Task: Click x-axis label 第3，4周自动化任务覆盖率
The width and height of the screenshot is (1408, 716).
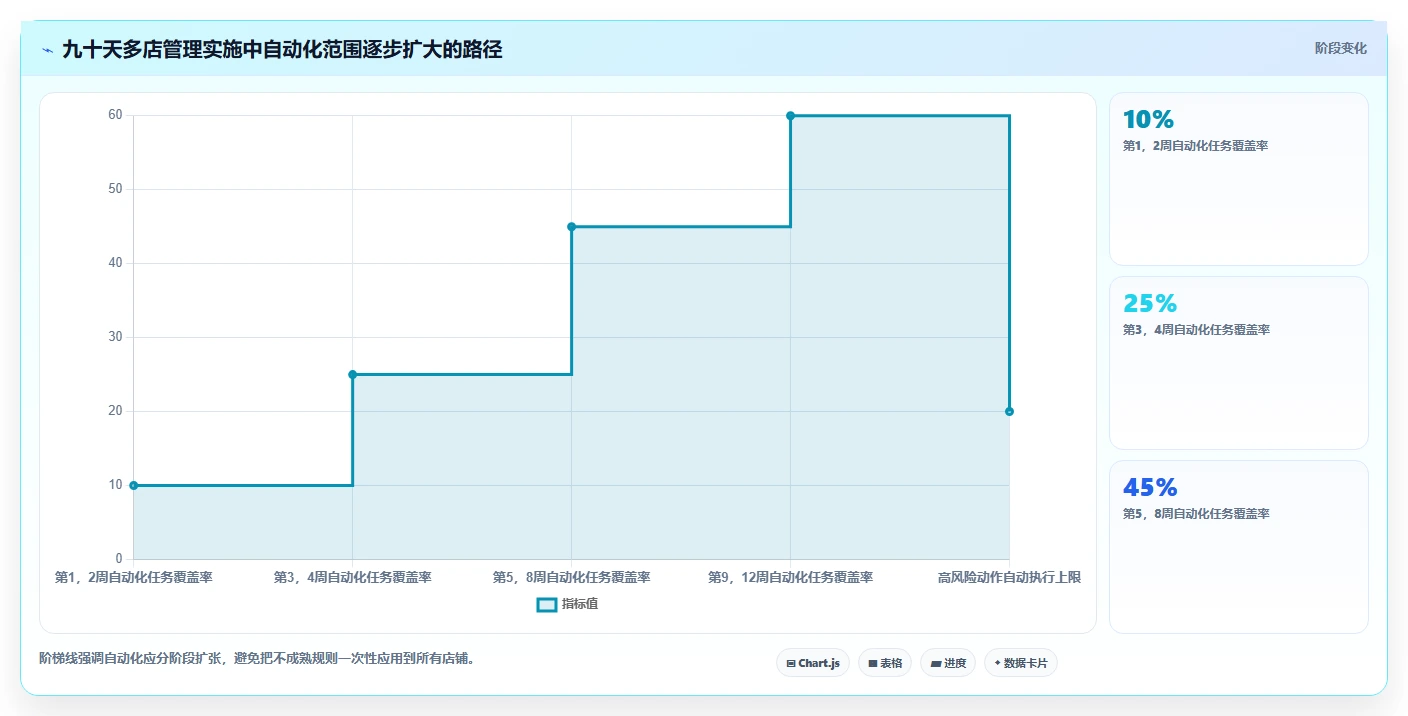Action: coord(352,578)
